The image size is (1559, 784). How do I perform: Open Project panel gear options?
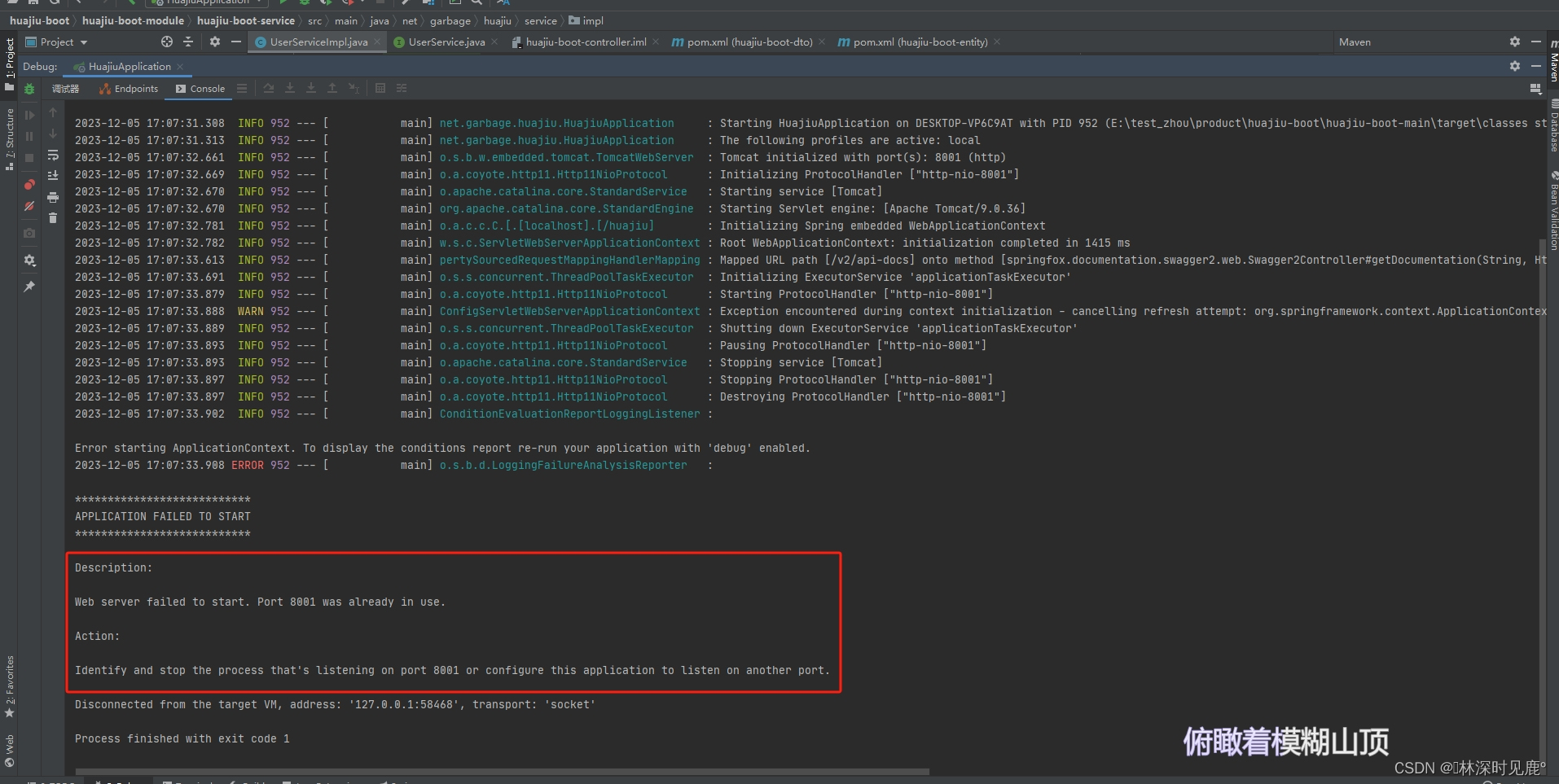click(x=215, y=42)
